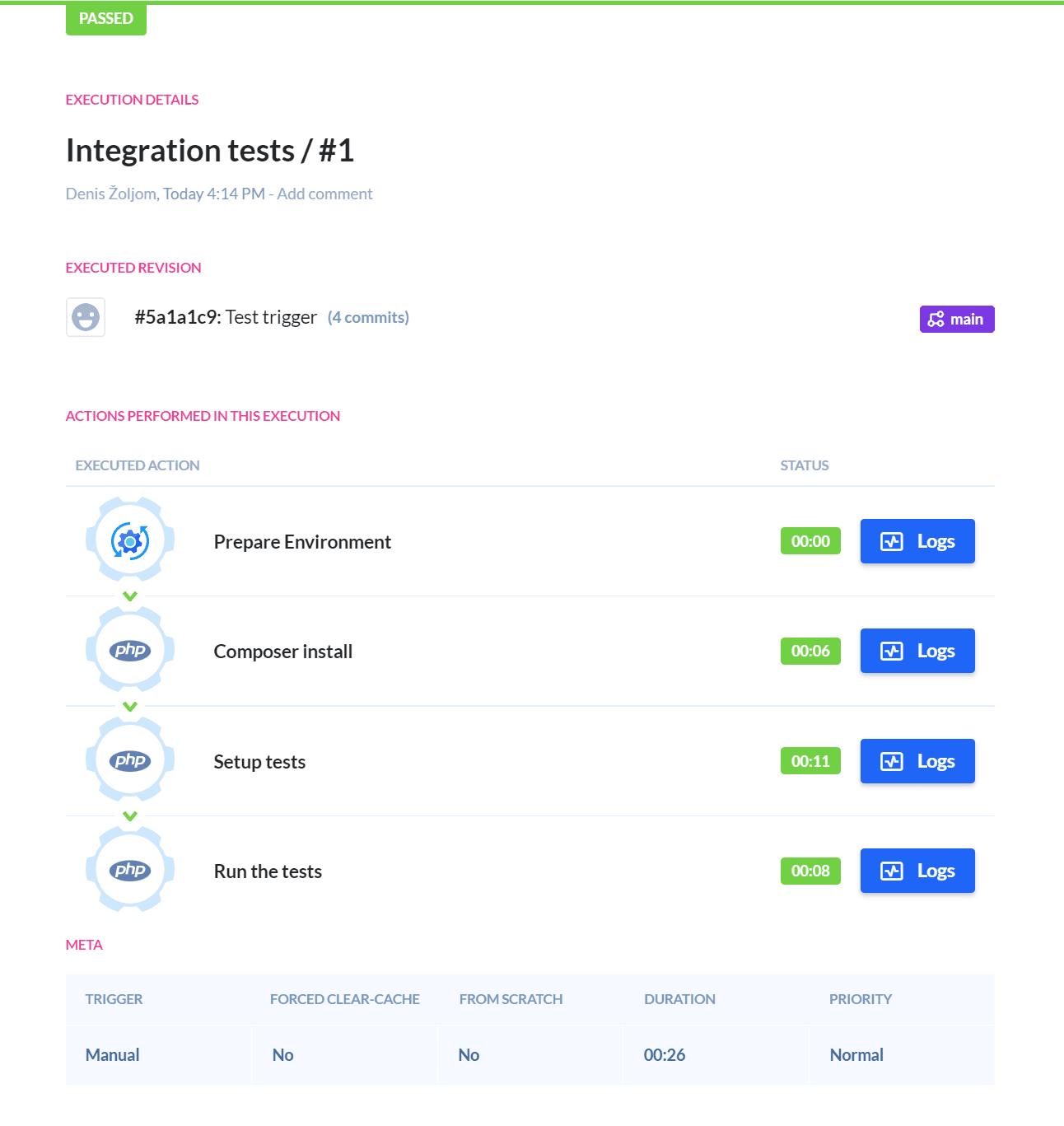The width and height of the screenshot is (1064, 1126).
Task: Click the Integration tests / #1 heading
Action: click(210, 151)
